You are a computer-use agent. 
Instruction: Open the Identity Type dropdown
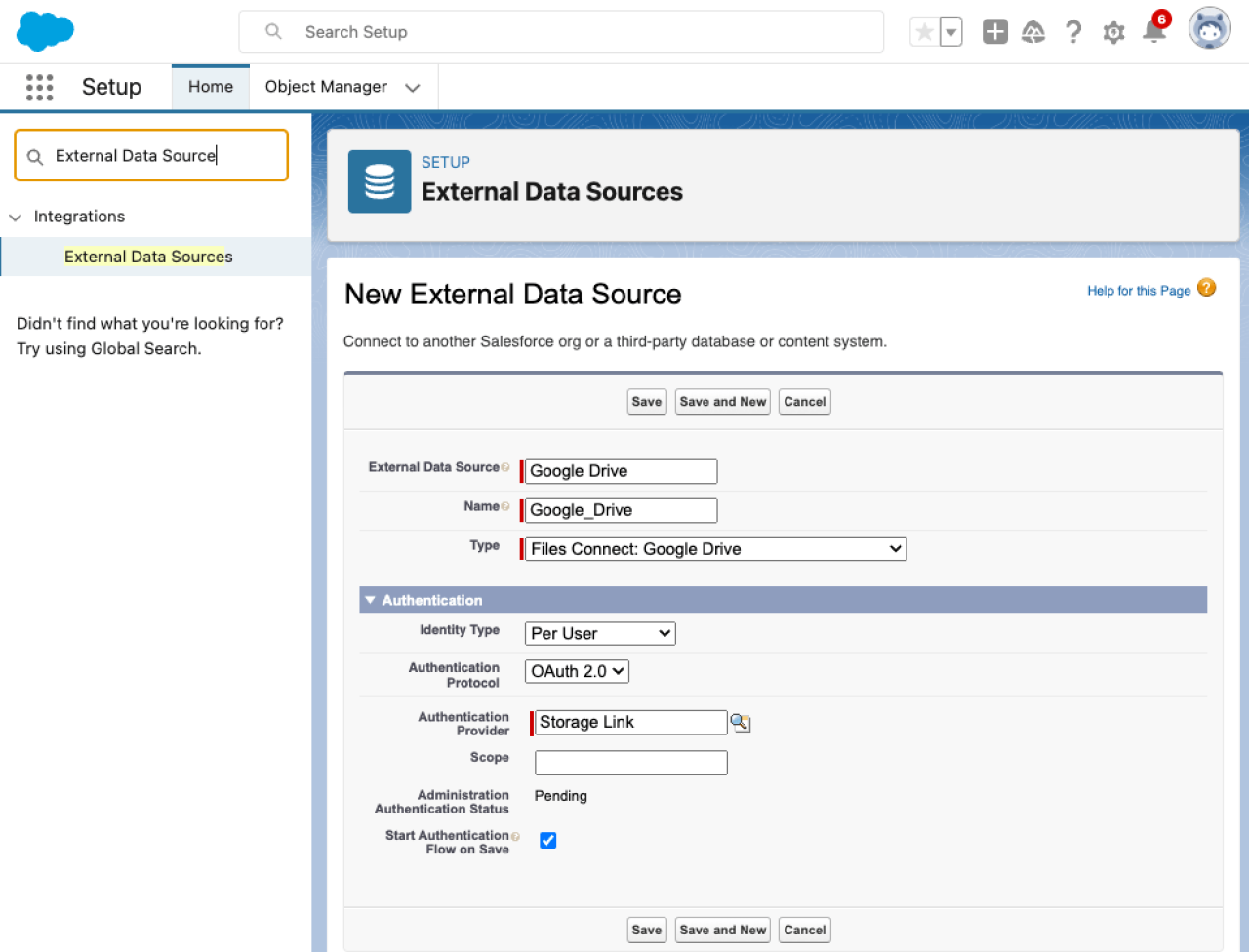click(600, 634)
